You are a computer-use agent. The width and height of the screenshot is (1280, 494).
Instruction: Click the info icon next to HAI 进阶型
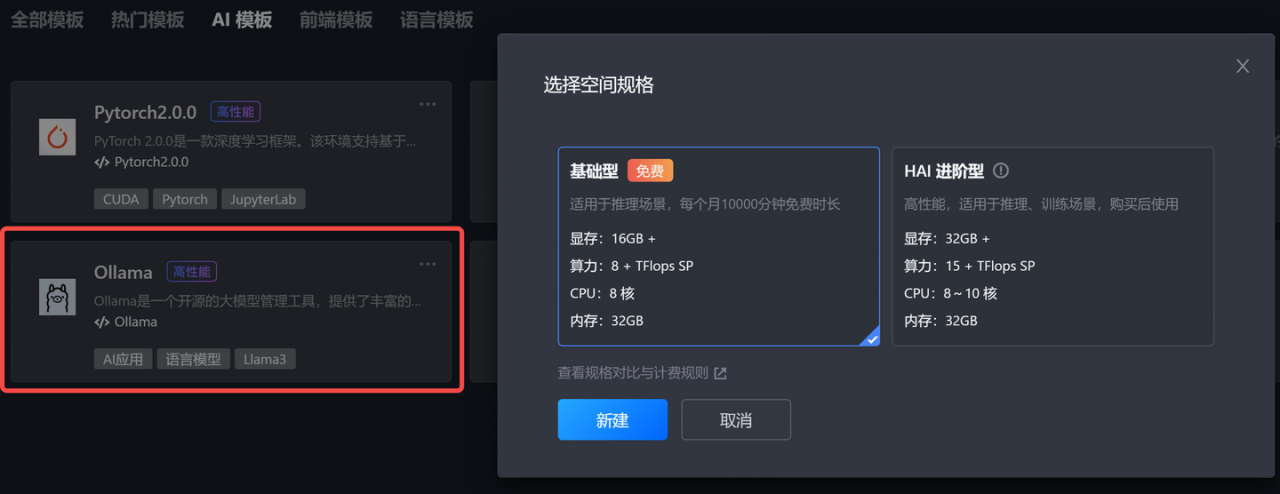[x=1001, y=171]
